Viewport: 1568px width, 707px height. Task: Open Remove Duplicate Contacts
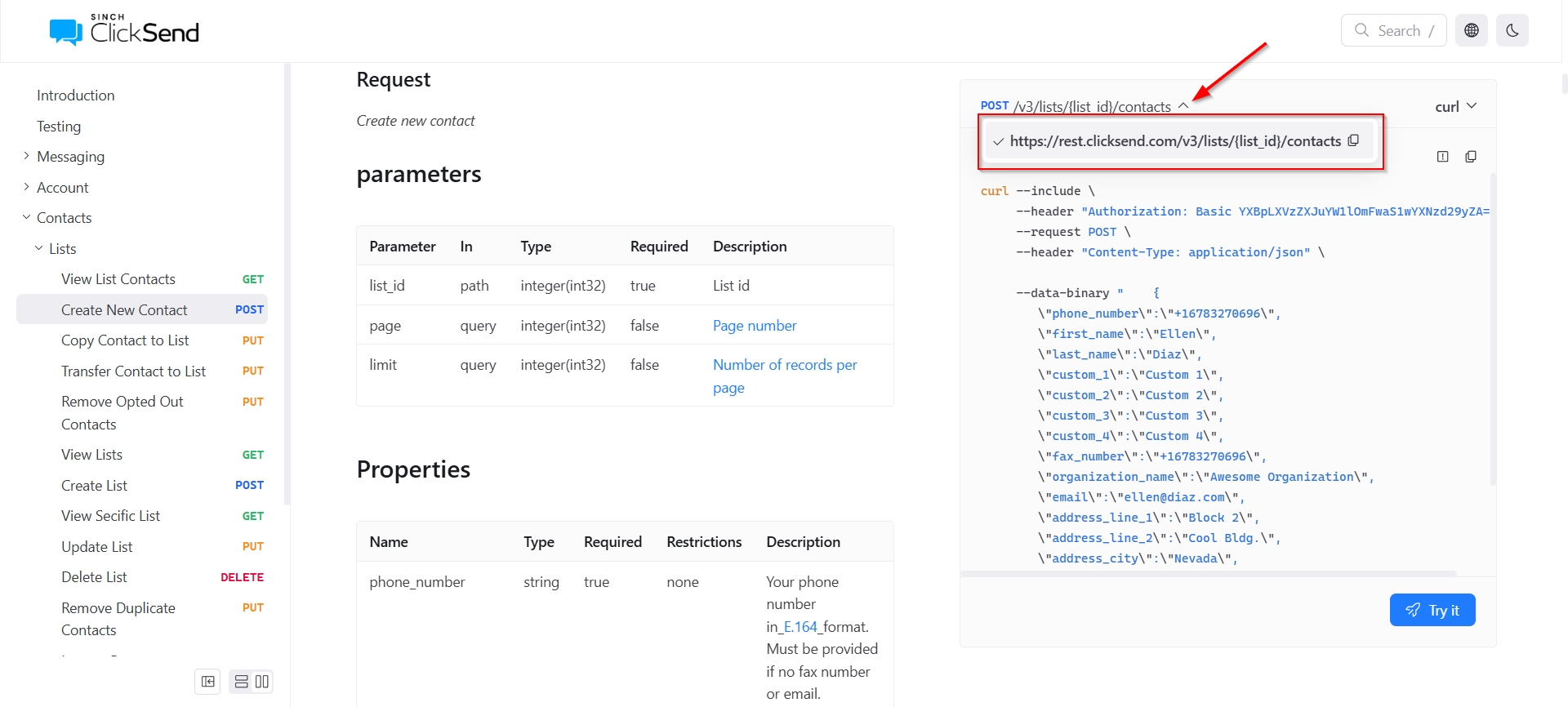(142, 619)
